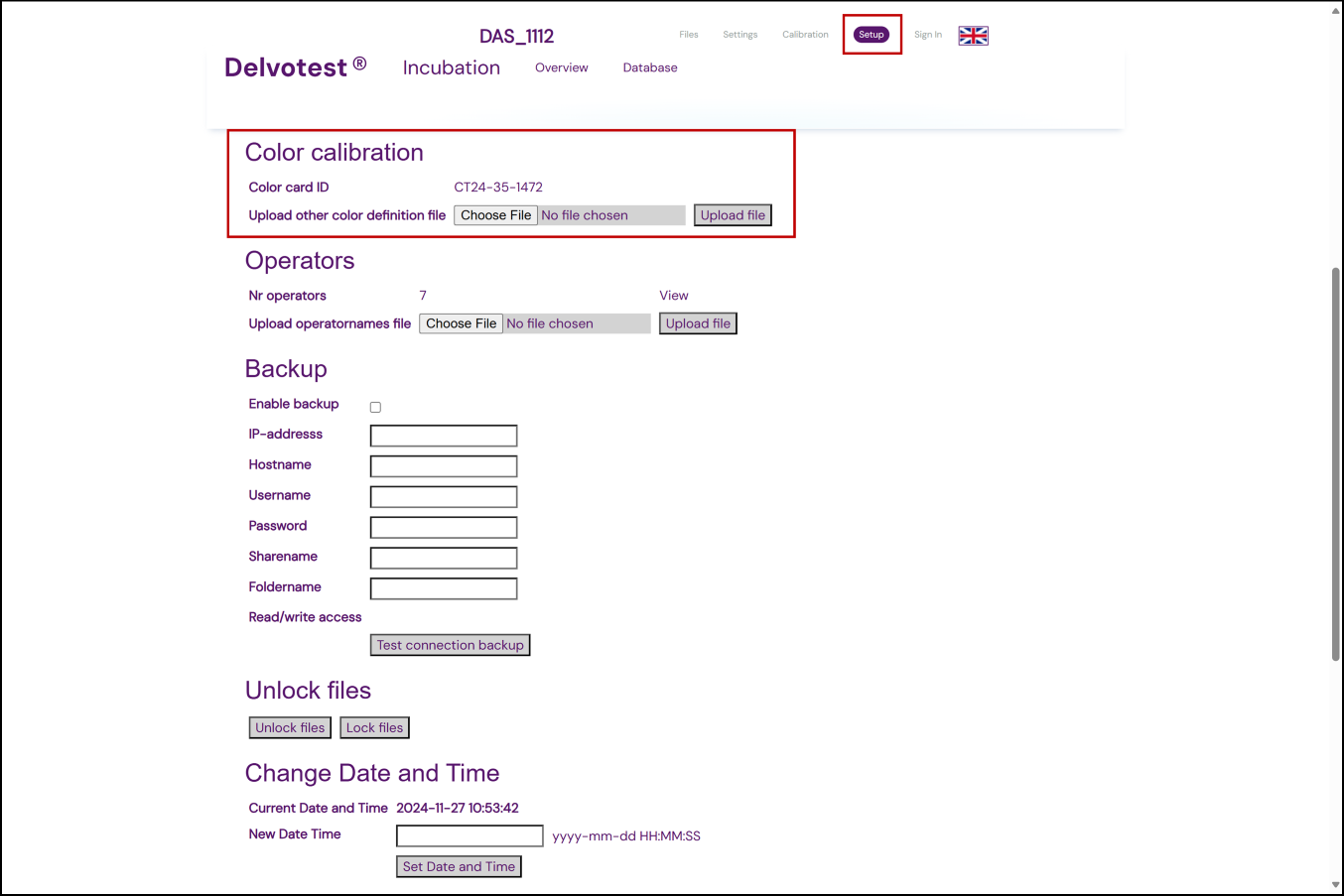Open the Settings menu item
This screenshot has height=896, width=1344.
(739, 35)
